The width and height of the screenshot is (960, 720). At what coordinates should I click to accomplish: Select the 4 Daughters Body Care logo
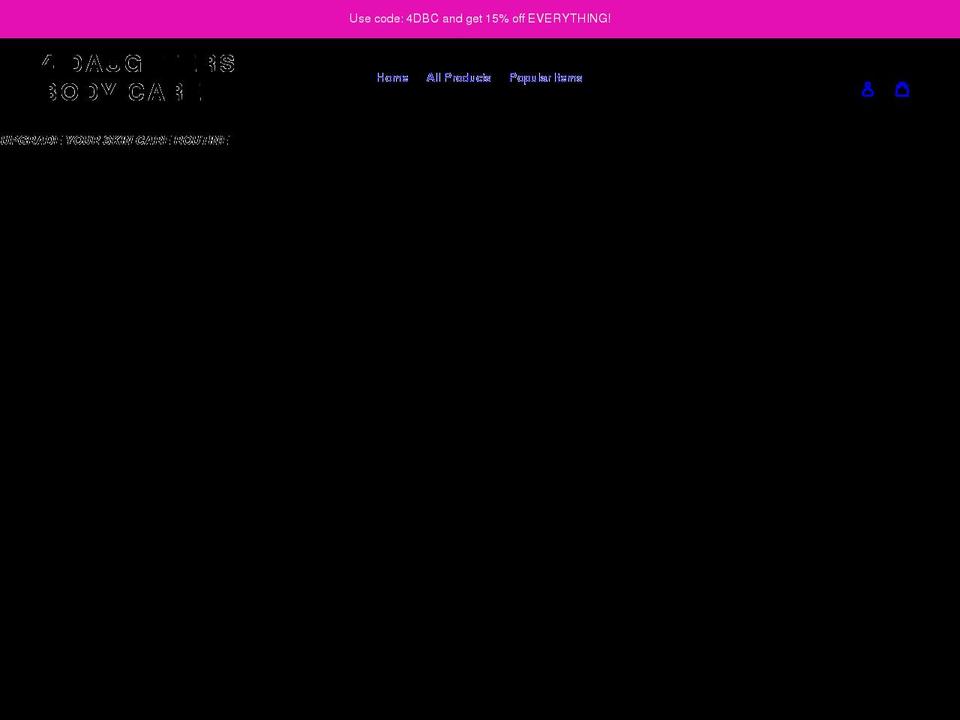click(138, 78)
